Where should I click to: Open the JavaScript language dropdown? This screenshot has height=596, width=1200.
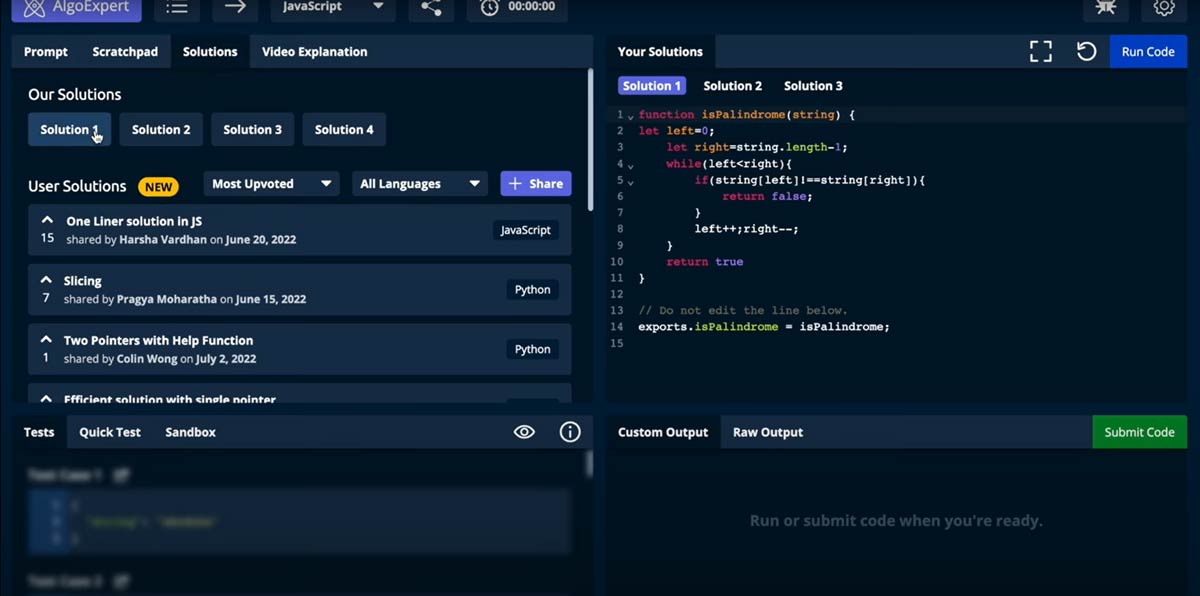tap(333, 9)
